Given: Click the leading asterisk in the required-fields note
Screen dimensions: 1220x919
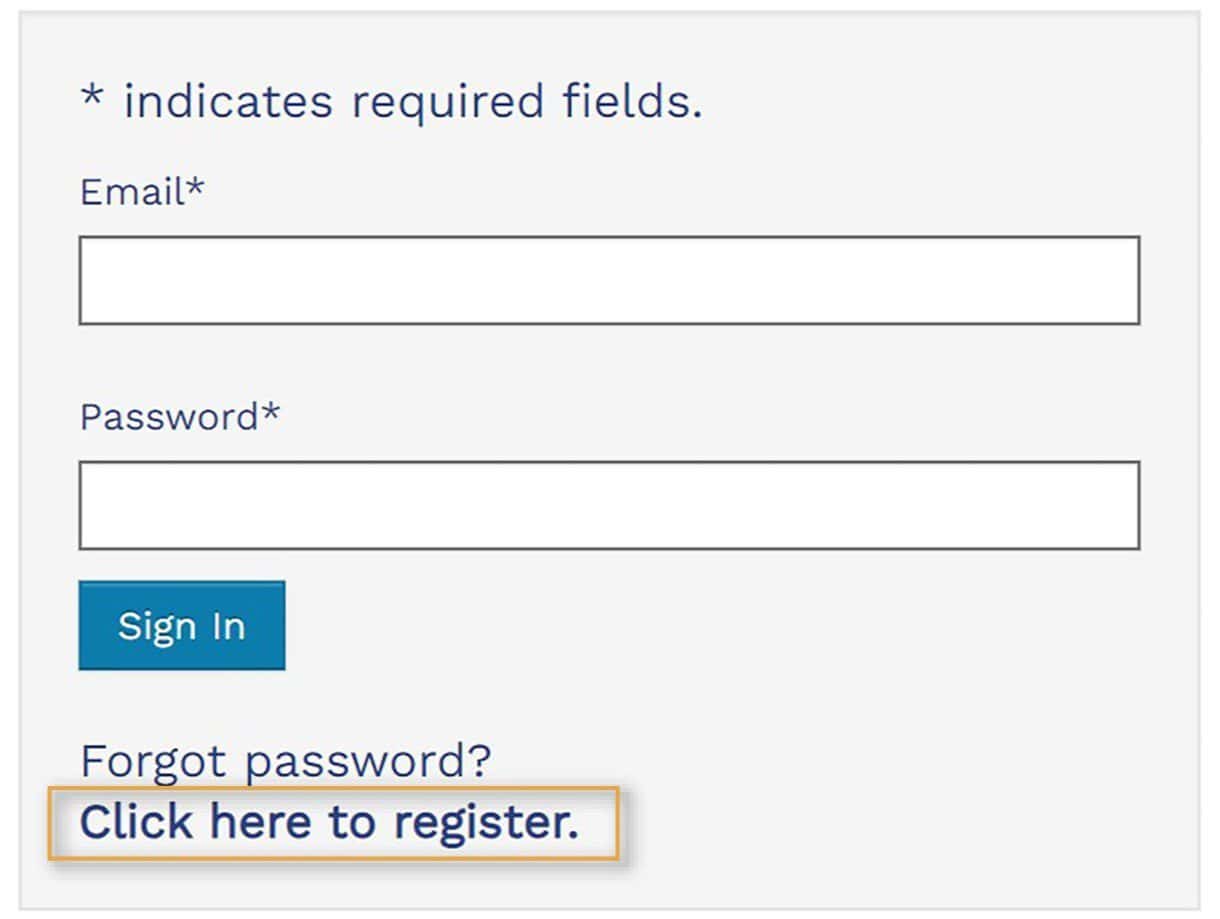Looking at the screenshot, I should pos(92,99).
